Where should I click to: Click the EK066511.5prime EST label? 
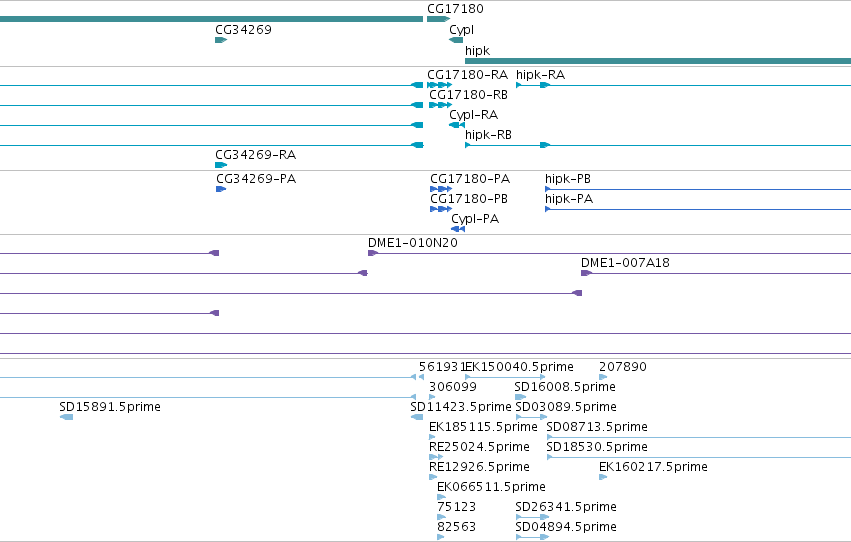click(x=491, y=488)
